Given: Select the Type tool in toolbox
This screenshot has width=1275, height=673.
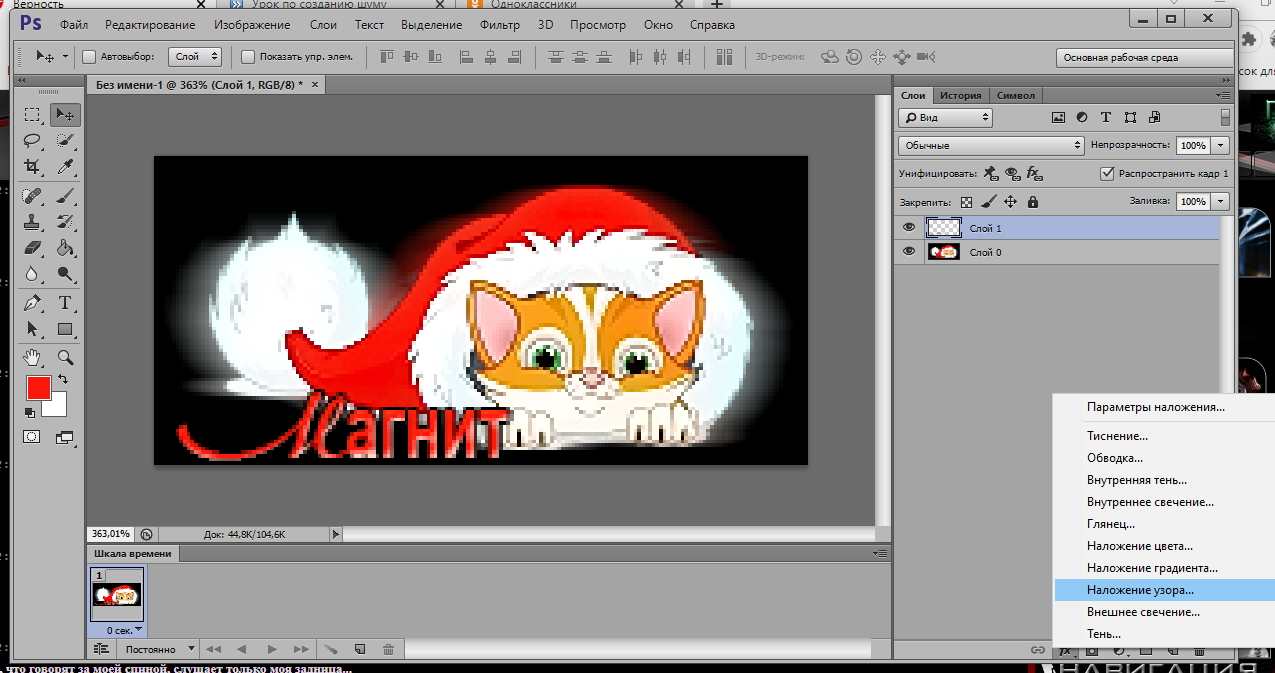Looking at the screenshot, I should coord(65,302).
